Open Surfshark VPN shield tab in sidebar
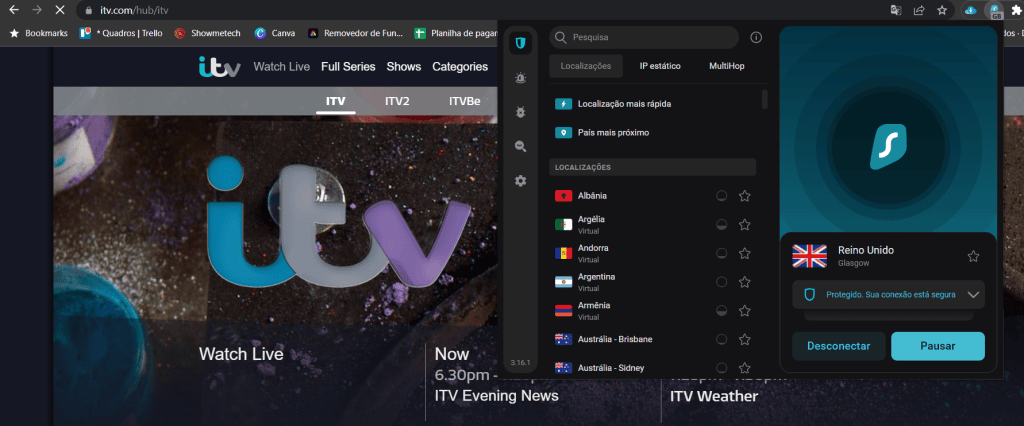The height and width of the screenshot is (426, 1024). tap(520, 43)
